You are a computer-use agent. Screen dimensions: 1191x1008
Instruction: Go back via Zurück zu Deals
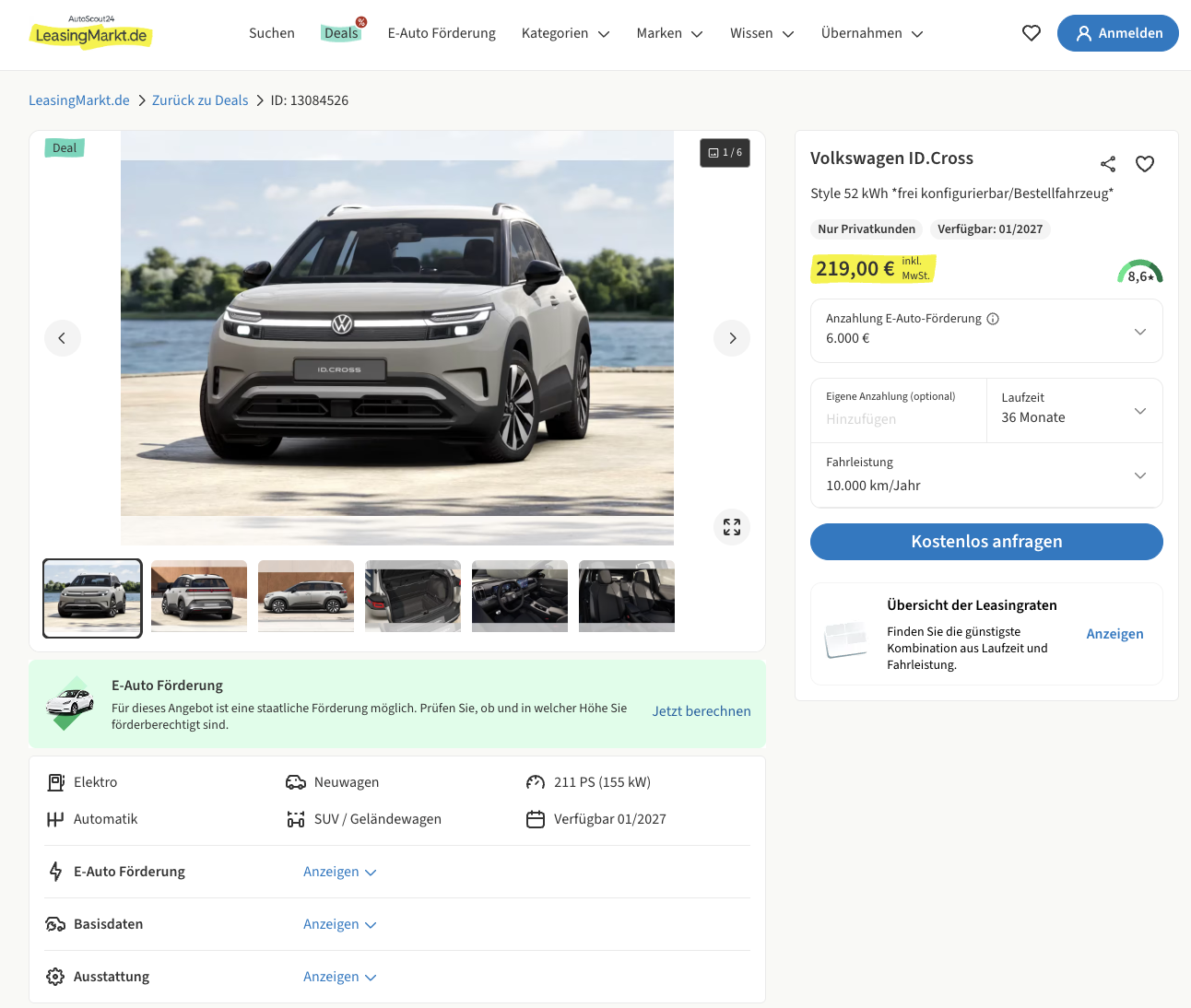(200, 100)
